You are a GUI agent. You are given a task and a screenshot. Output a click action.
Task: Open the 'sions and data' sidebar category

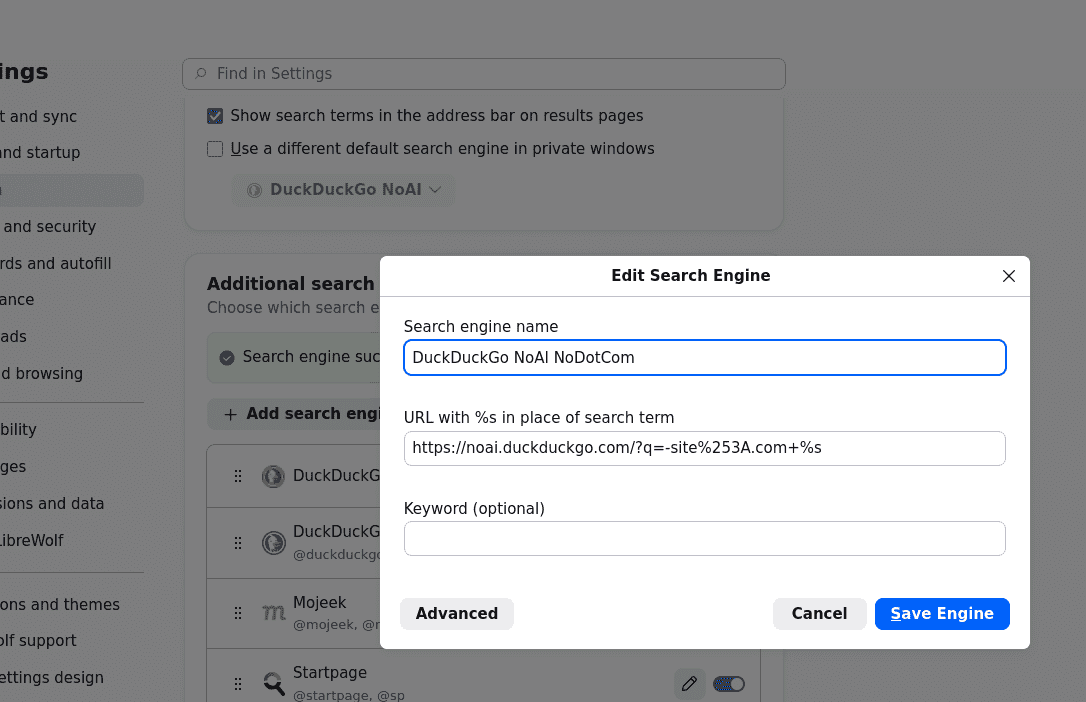[x=52, y=503]
